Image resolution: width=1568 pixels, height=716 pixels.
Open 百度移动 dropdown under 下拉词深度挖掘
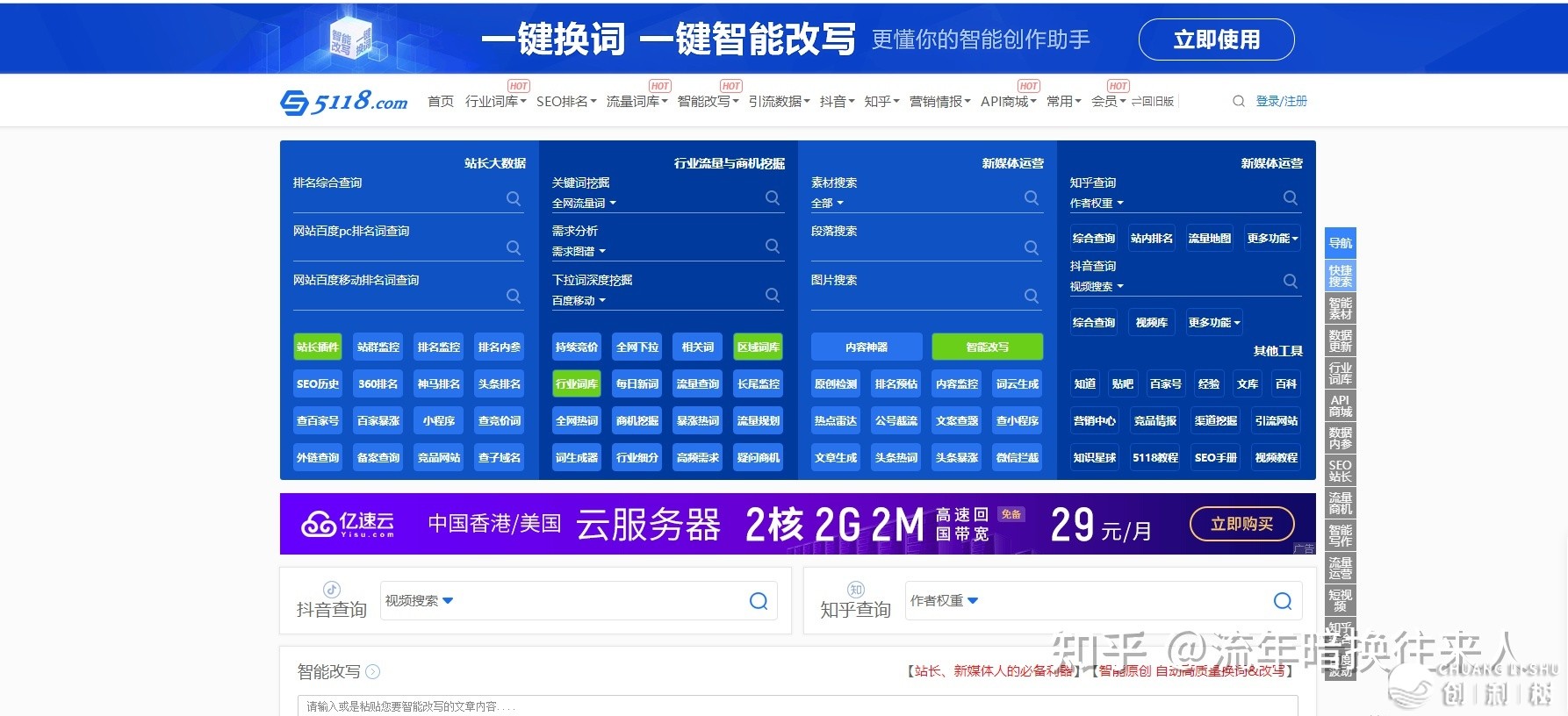coord(579,300)
